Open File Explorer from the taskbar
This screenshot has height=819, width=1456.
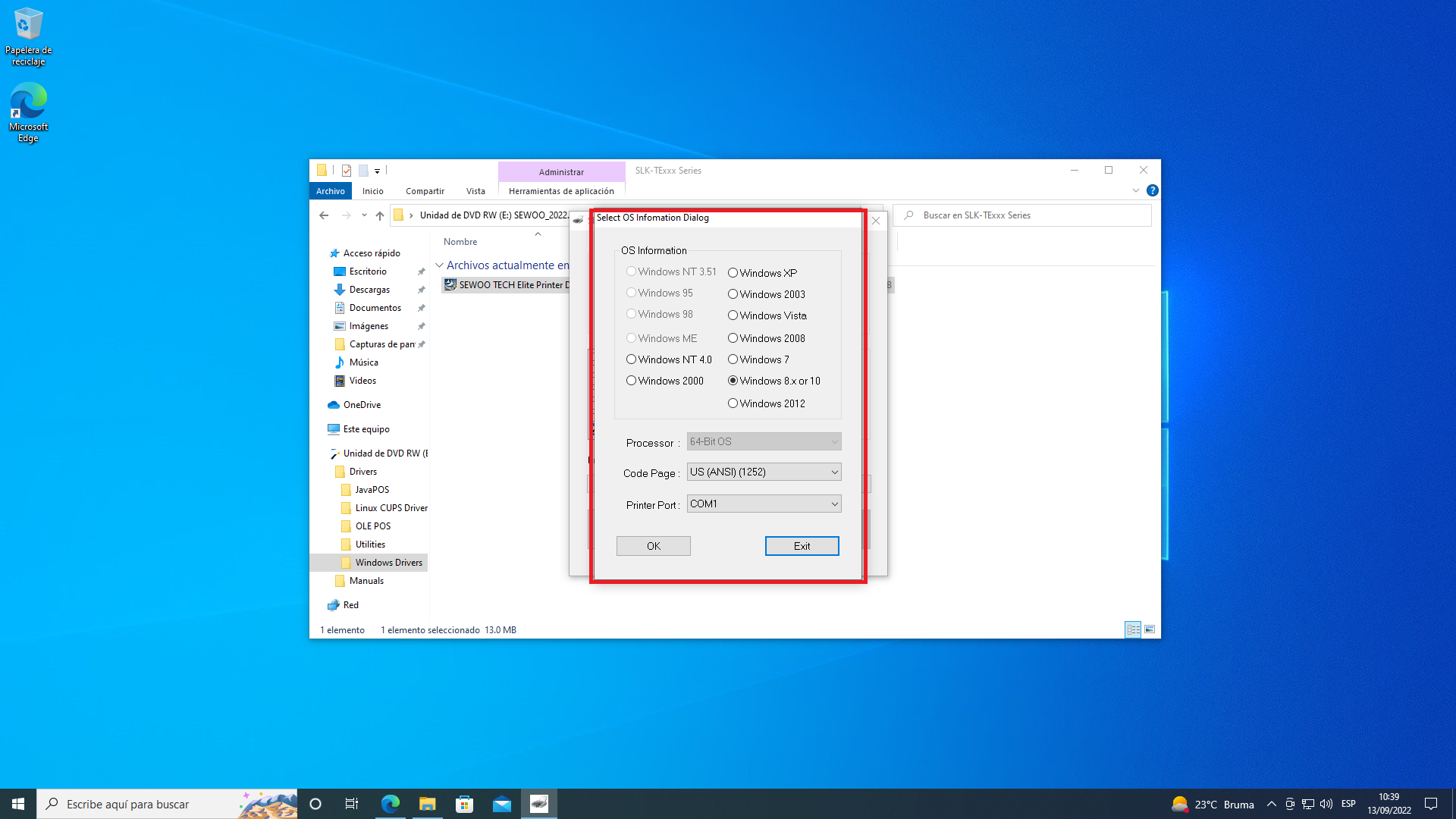click(427, 804)
